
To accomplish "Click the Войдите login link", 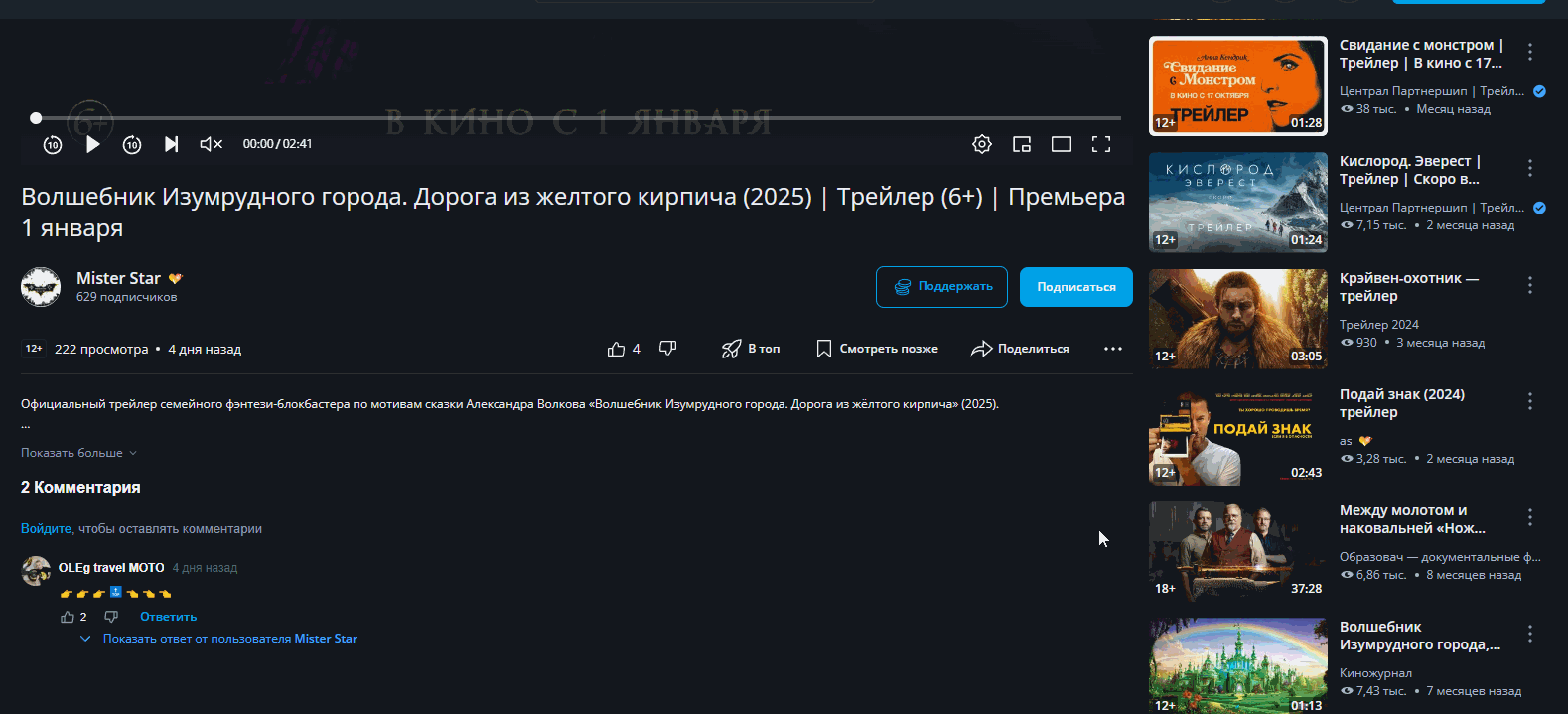I will [46, 529].
